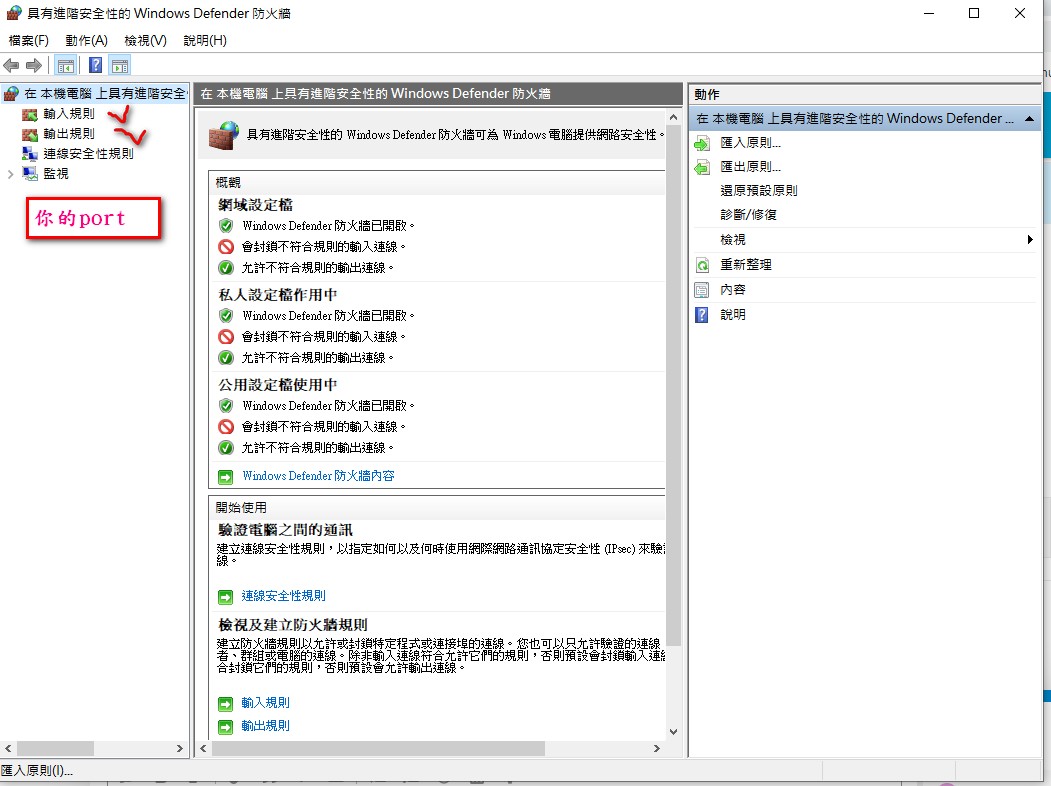Click the center pane scroll right arrow
This screenshot has width=1051, height=786.
click(657, 748)
